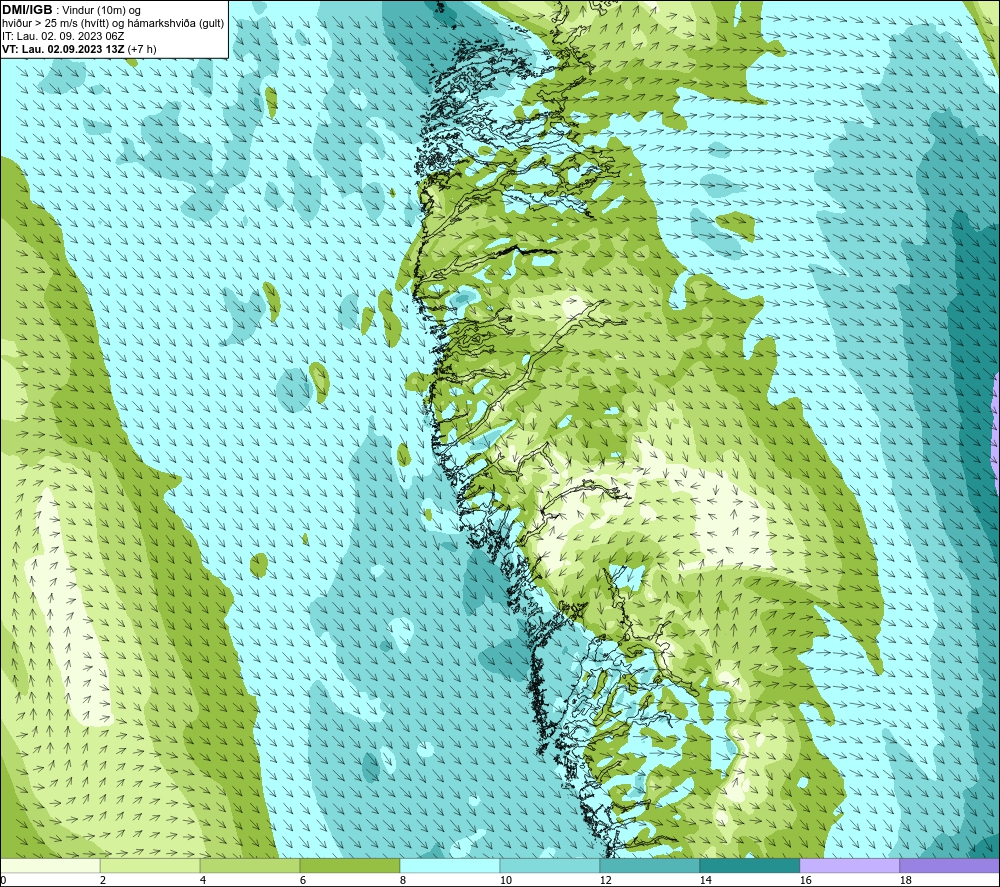Screen dimensions: 1000x887
Task: Click the scale label '6'
Action: (303, 880)
